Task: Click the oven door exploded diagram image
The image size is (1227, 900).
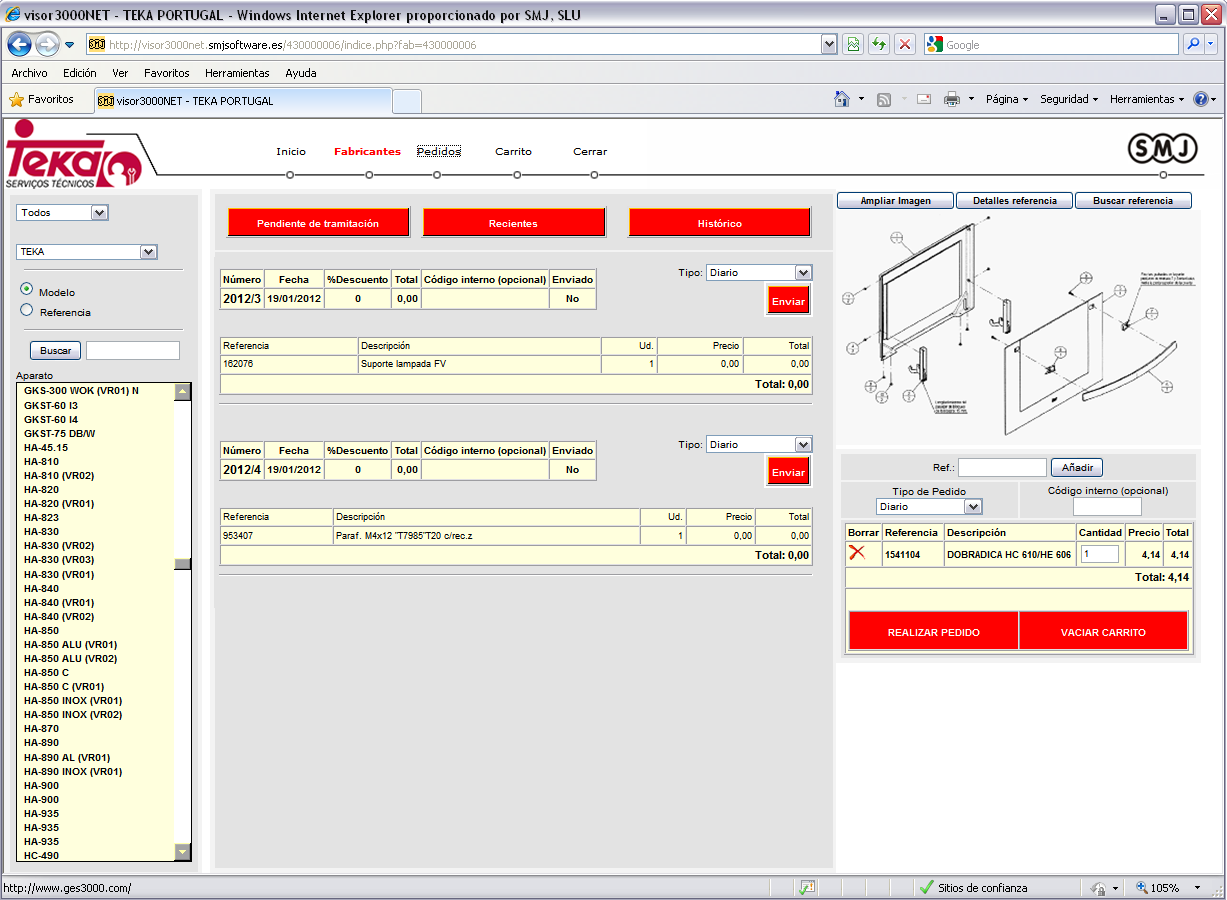Action: click(1018, 328)
